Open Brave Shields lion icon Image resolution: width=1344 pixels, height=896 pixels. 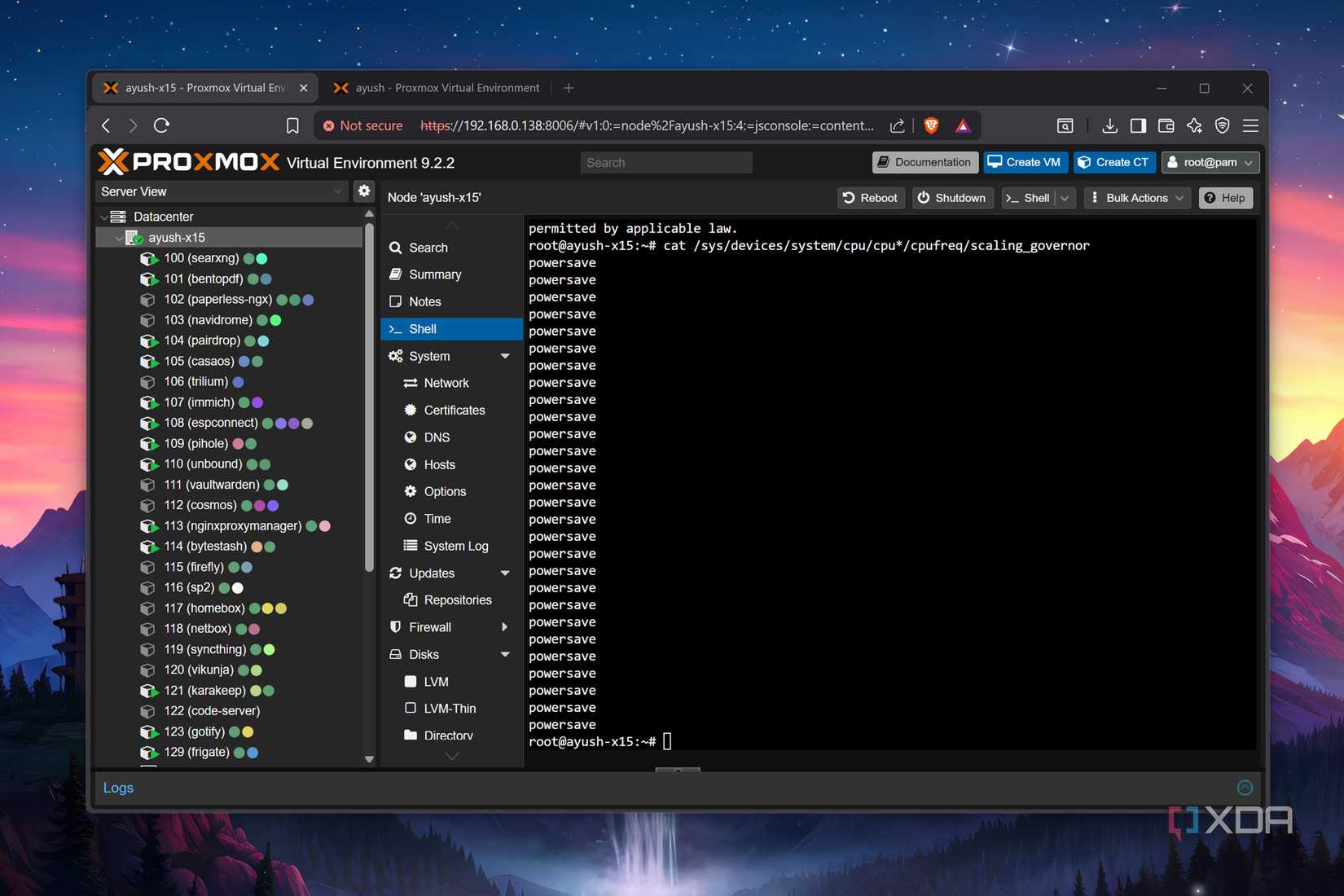931,125
